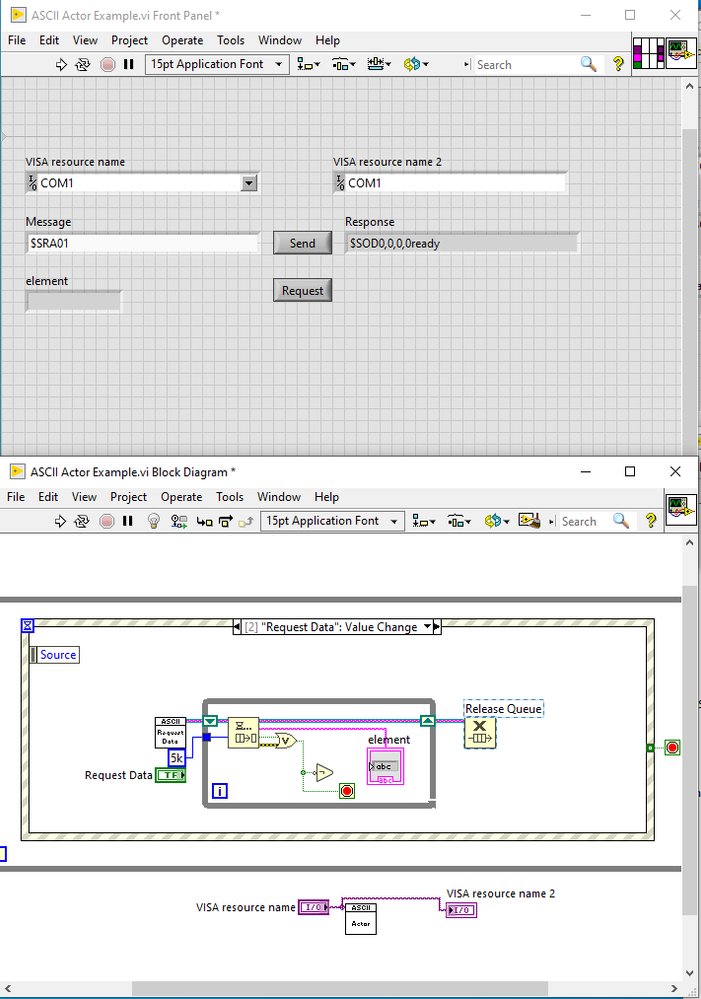
Task: Click the event timeout hourglass terminal
Action: coord(27,626)
